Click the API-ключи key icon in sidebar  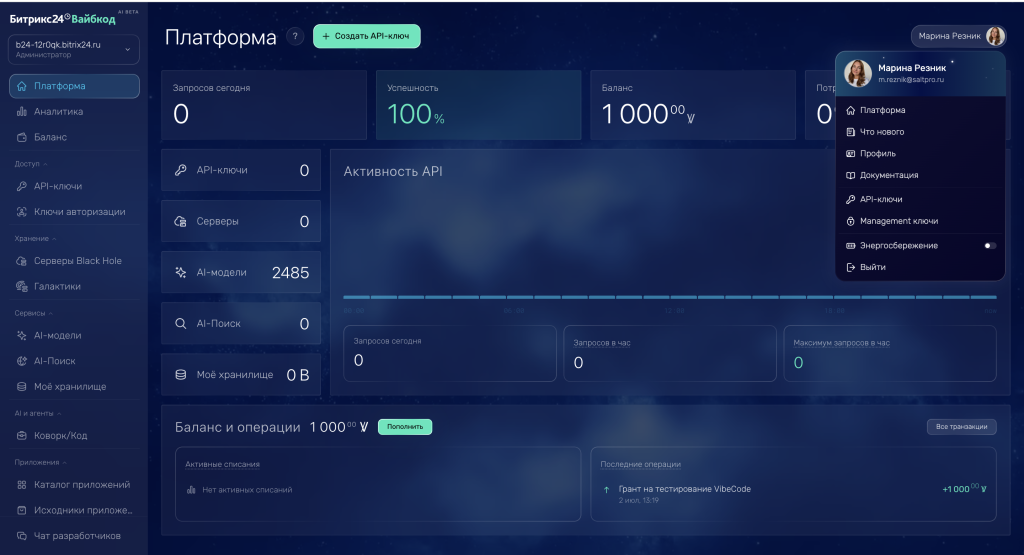tap(22, 186)
